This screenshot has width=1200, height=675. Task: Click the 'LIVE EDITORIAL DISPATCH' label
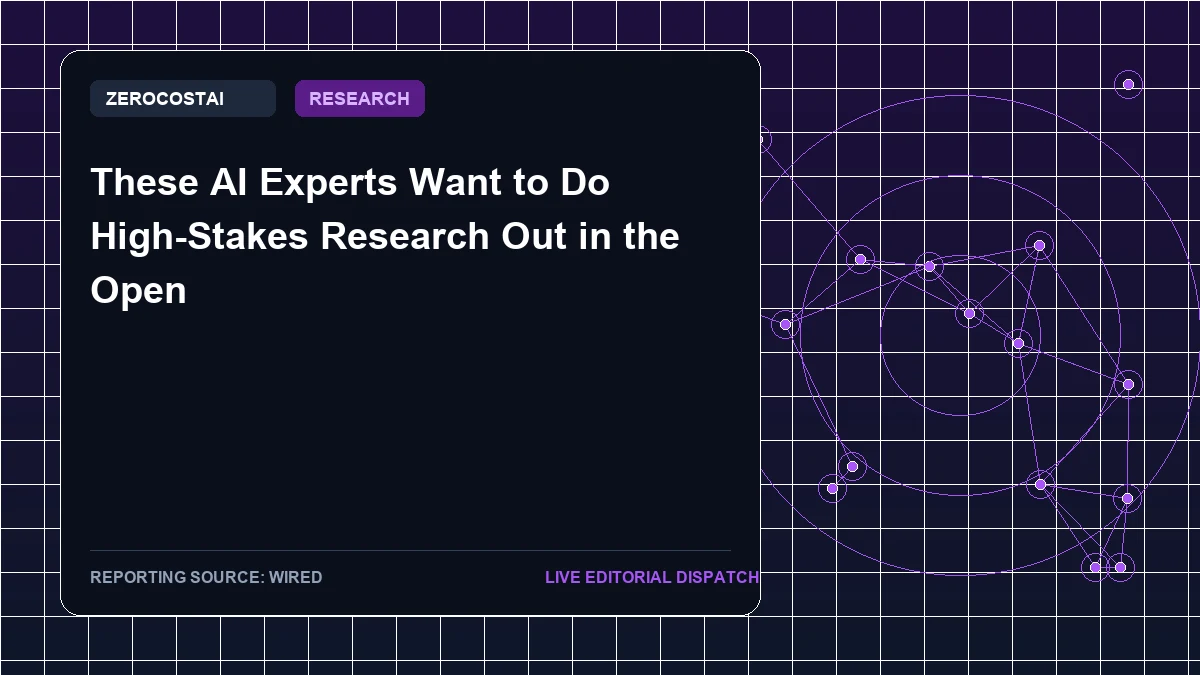tap(652, 577)
